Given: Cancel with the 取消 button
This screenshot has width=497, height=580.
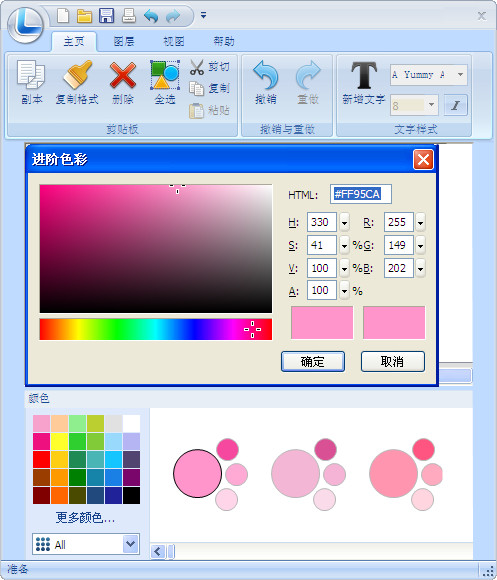Looking at the screenshot, I should (x=393, y=361).
